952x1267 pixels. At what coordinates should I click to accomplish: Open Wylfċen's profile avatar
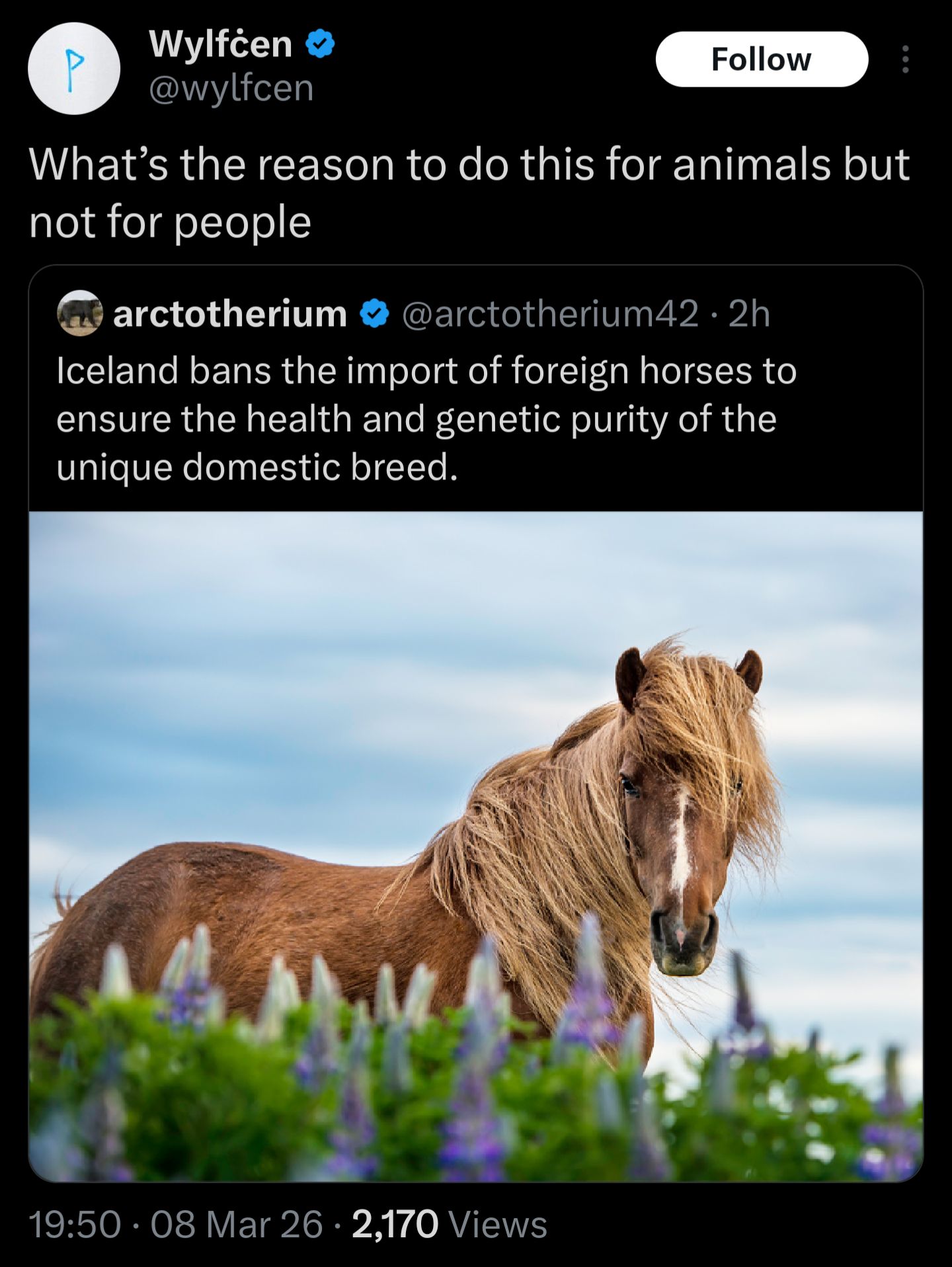[x=74, y=68]
